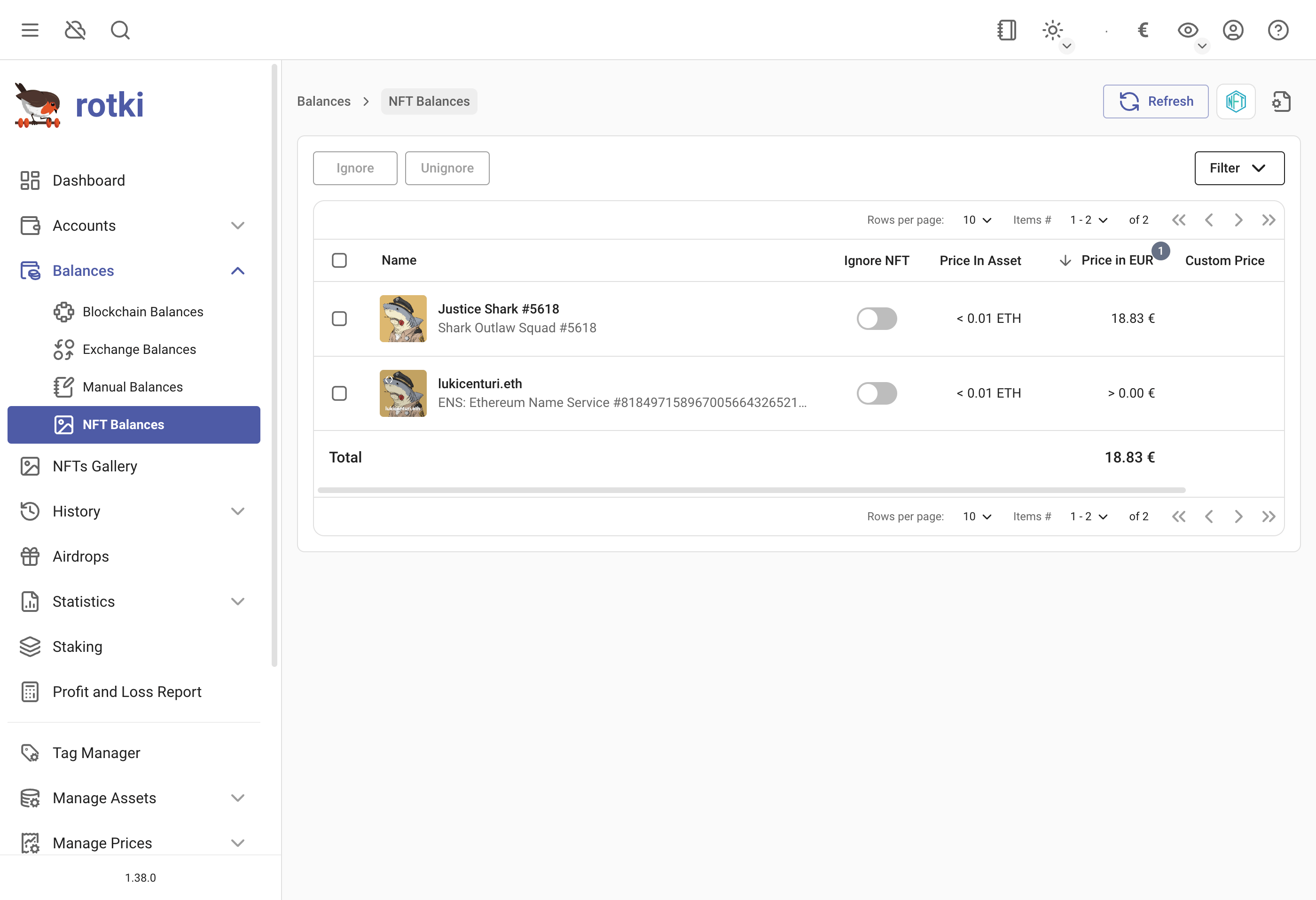Open Manual Balances submenu item
This screenshot has width=1316, height=900.
pos(133,387)
